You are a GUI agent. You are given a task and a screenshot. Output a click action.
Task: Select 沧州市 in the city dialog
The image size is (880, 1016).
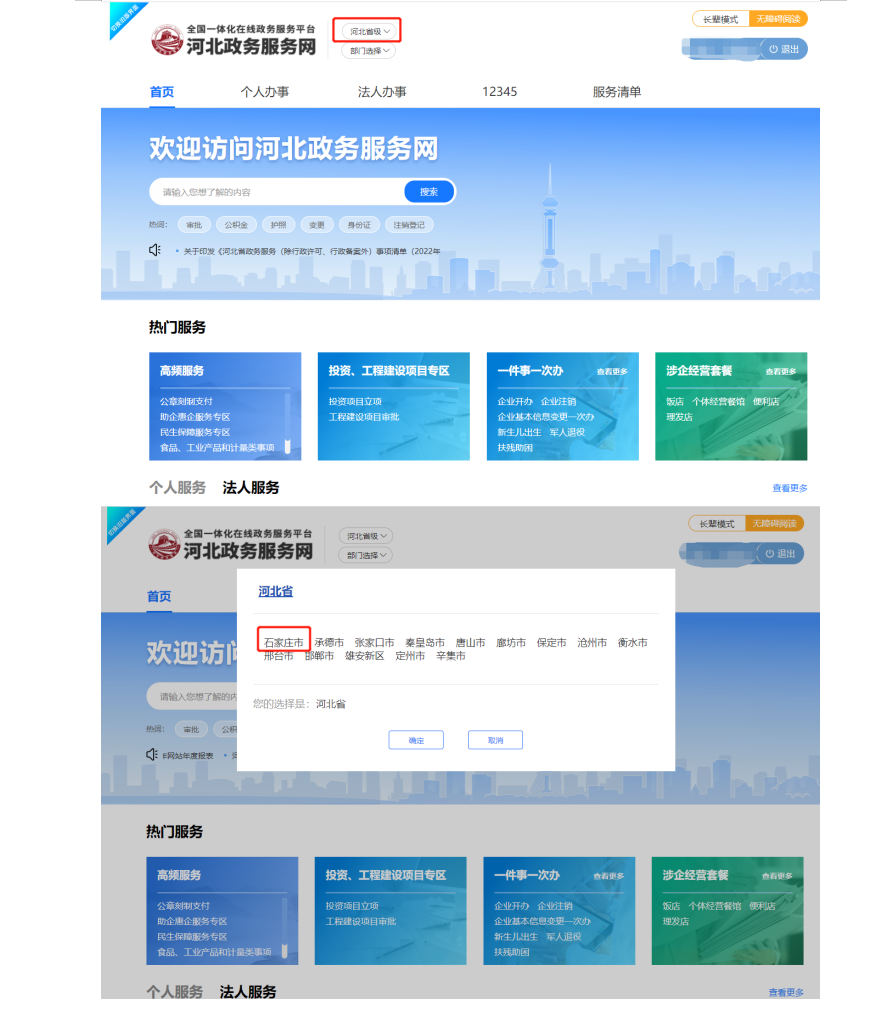(x=592, y=643)
